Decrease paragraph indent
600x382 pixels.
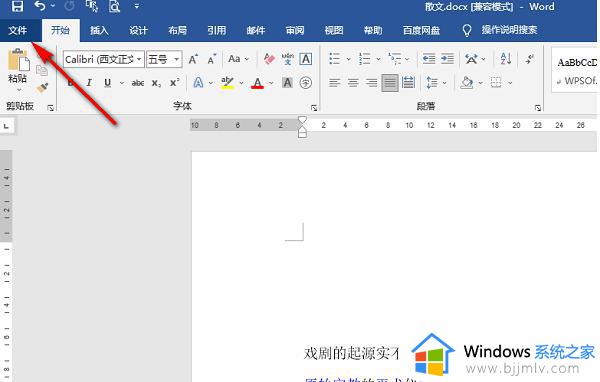(x=429, y=59)
